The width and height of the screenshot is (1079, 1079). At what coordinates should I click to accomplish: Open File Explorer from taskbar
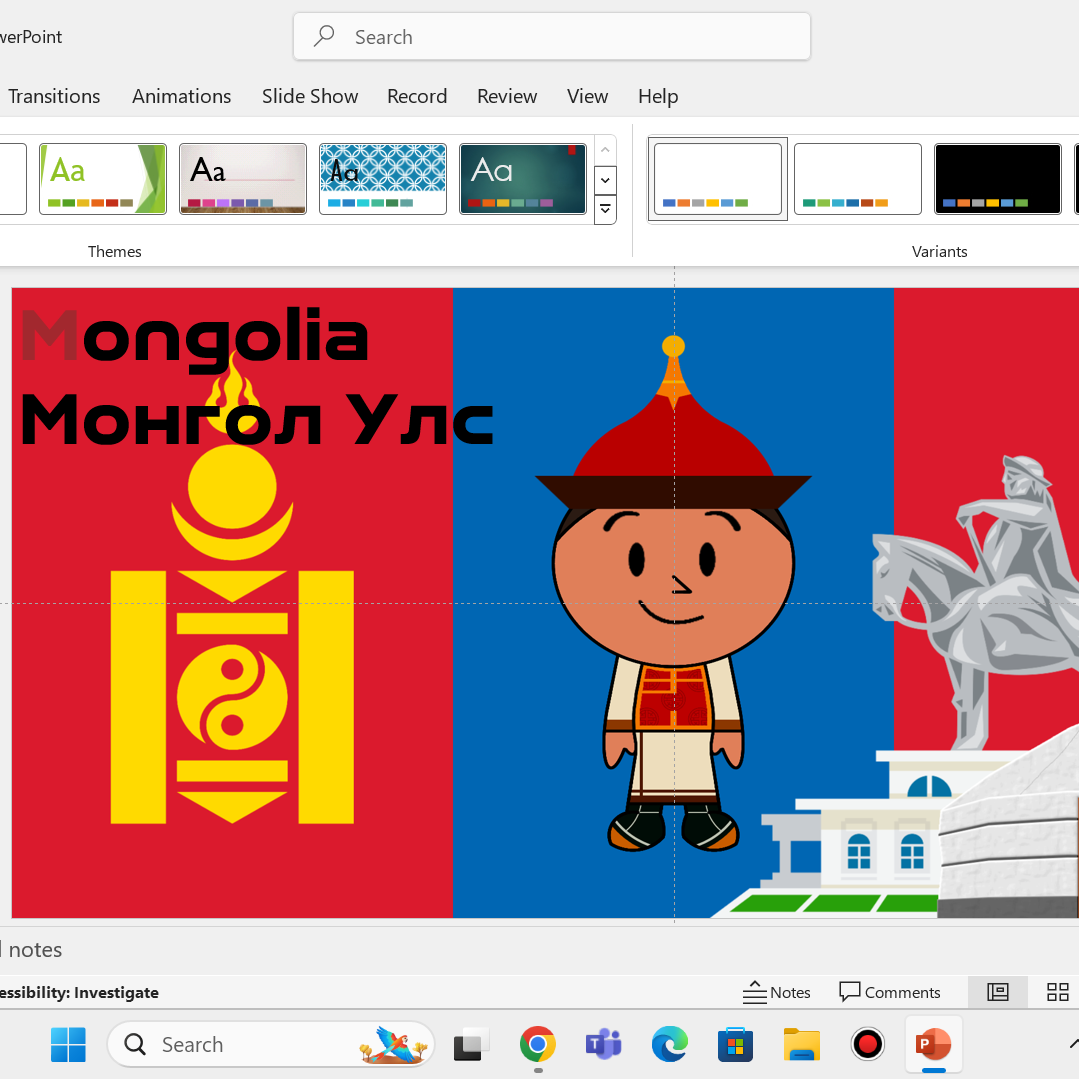801,1045
